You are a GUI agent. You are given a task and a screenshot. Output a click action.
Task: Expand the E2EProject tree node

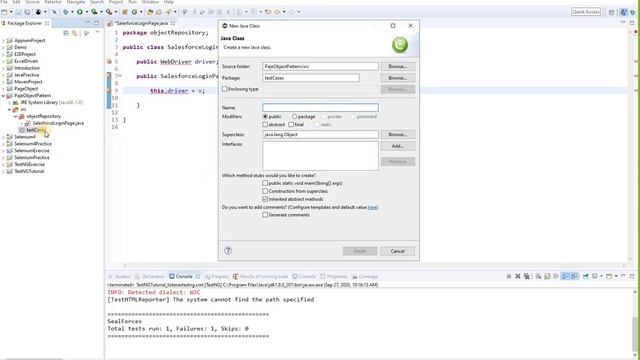point(3,54)
